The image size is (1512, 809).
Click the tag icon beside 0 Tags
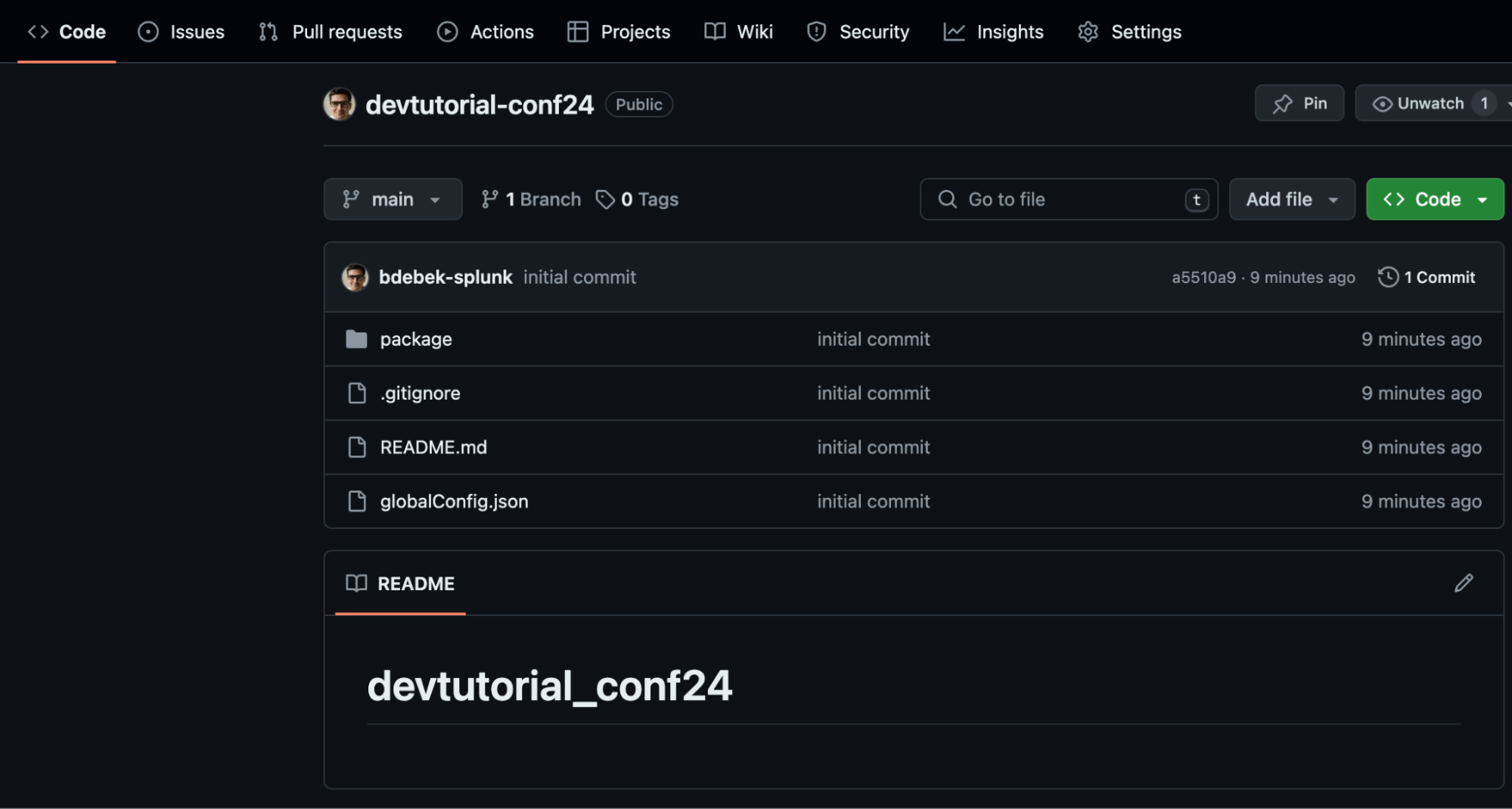(x=605, y=199)
